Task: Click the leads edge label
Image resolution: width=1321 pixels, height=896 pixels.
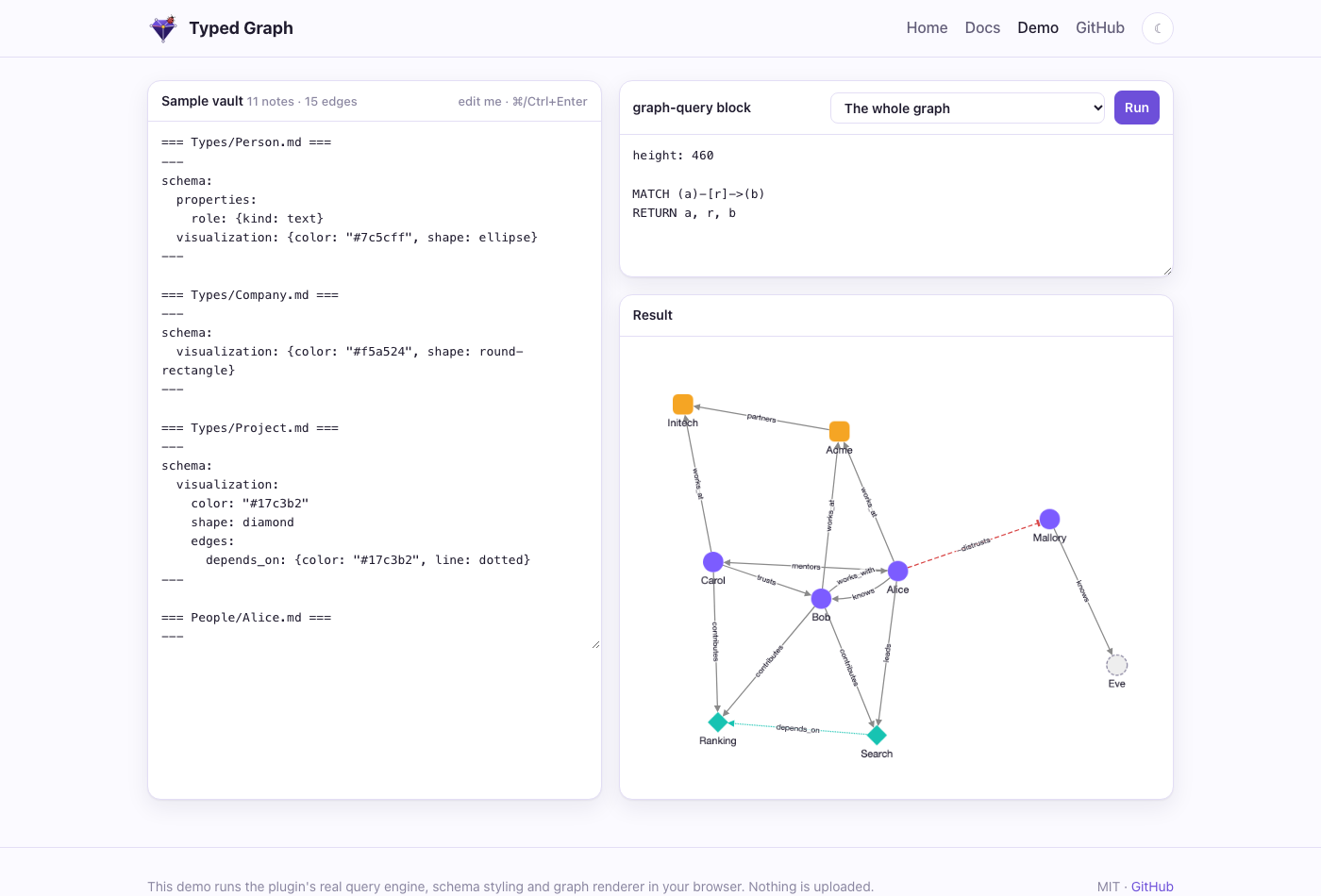Action: click(x=887, y=653)
